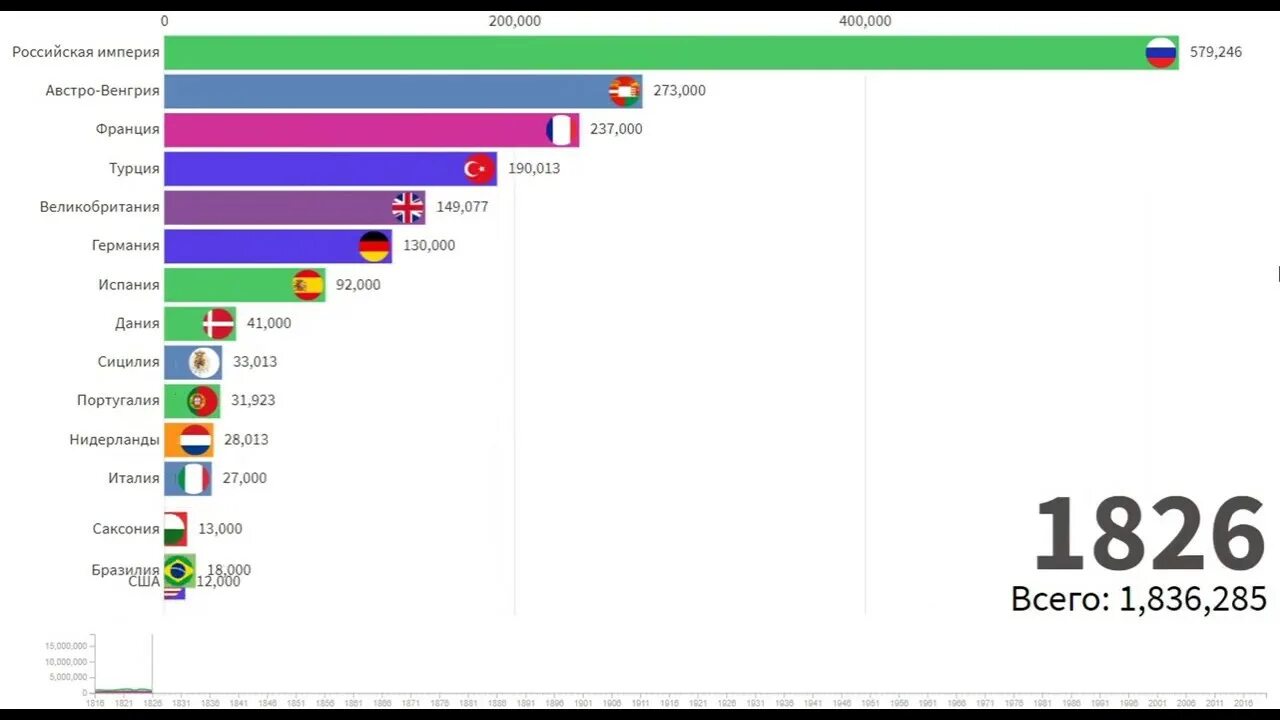1280x720 pixels.
Task: Select the Бразилия label
Action: (x=126, y=569)
